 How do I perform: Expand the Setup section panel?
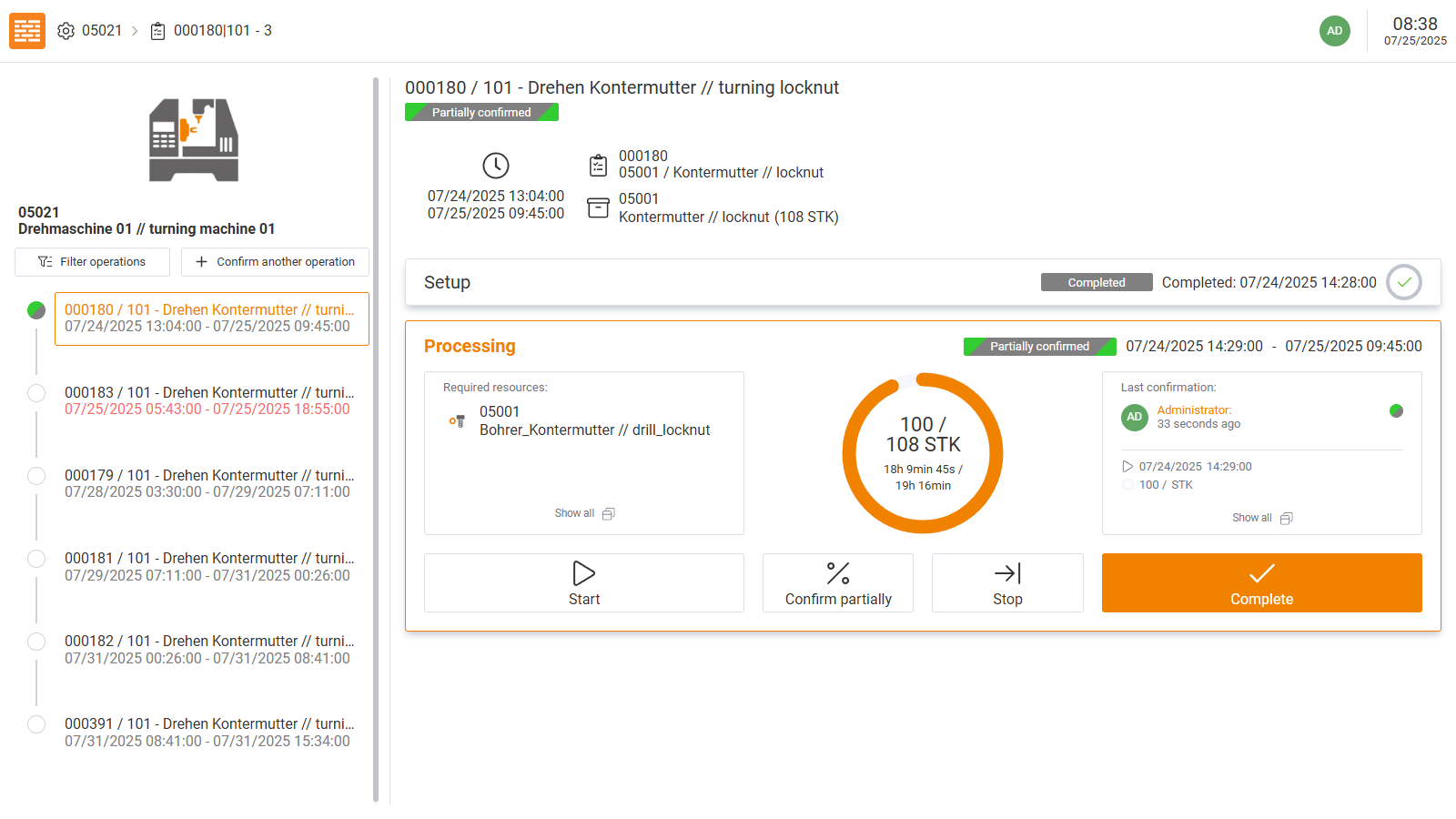(728, 282)
